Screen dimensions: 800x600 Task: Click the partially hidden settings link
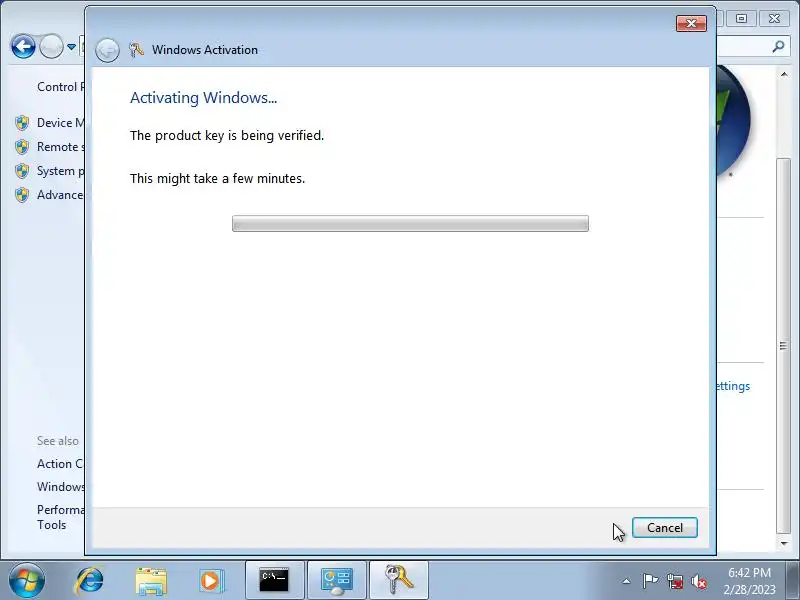click(x=734, y=386)
